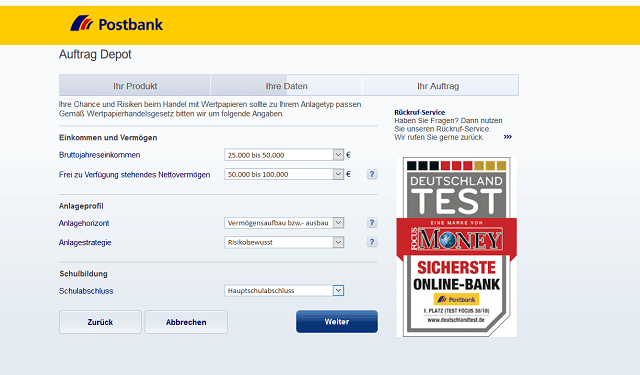Screen dimensions: 640x375
Task: Click the Anlagehorizont label
Action: 84,223
